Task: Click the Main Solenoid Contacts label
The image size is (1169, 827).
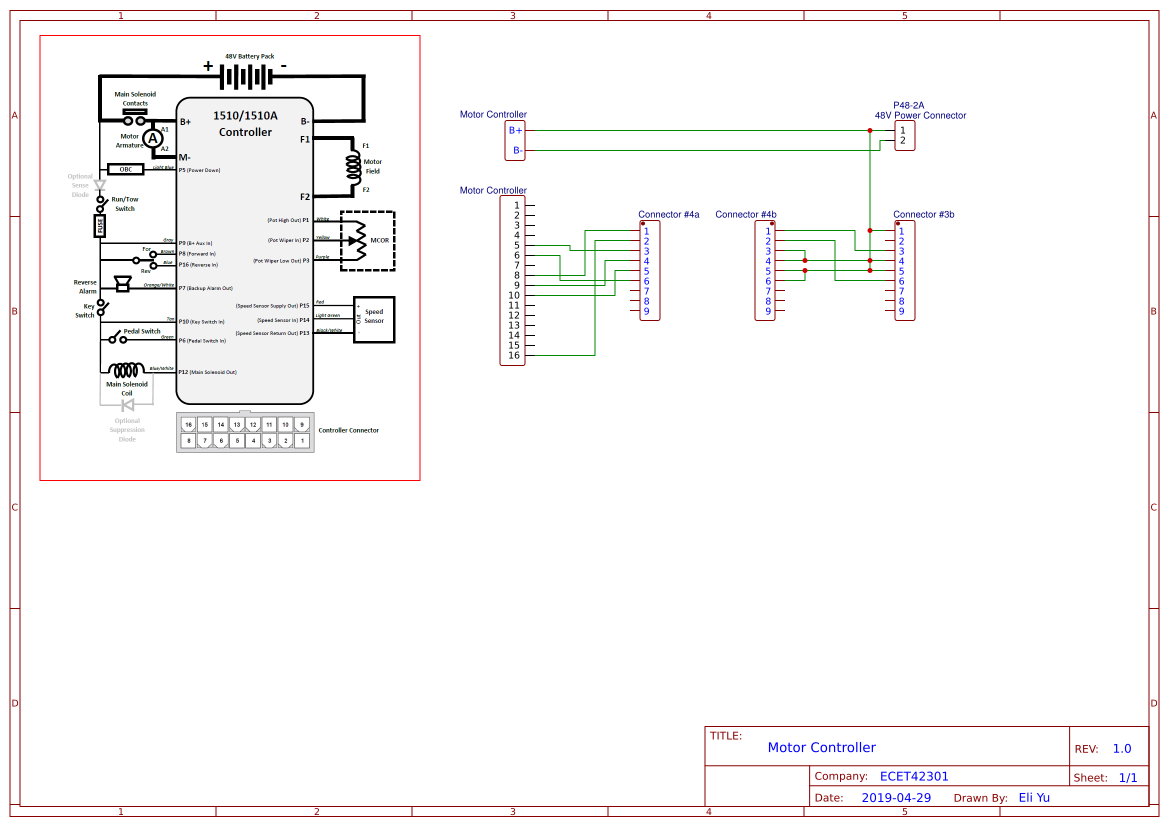Action: [x=135, y=98]
